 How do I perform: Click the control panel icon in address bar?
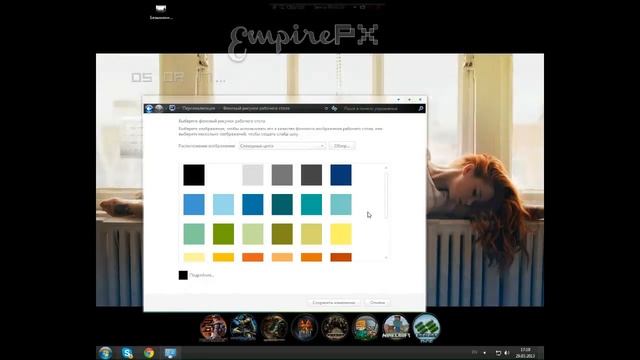tap(172, 108)
